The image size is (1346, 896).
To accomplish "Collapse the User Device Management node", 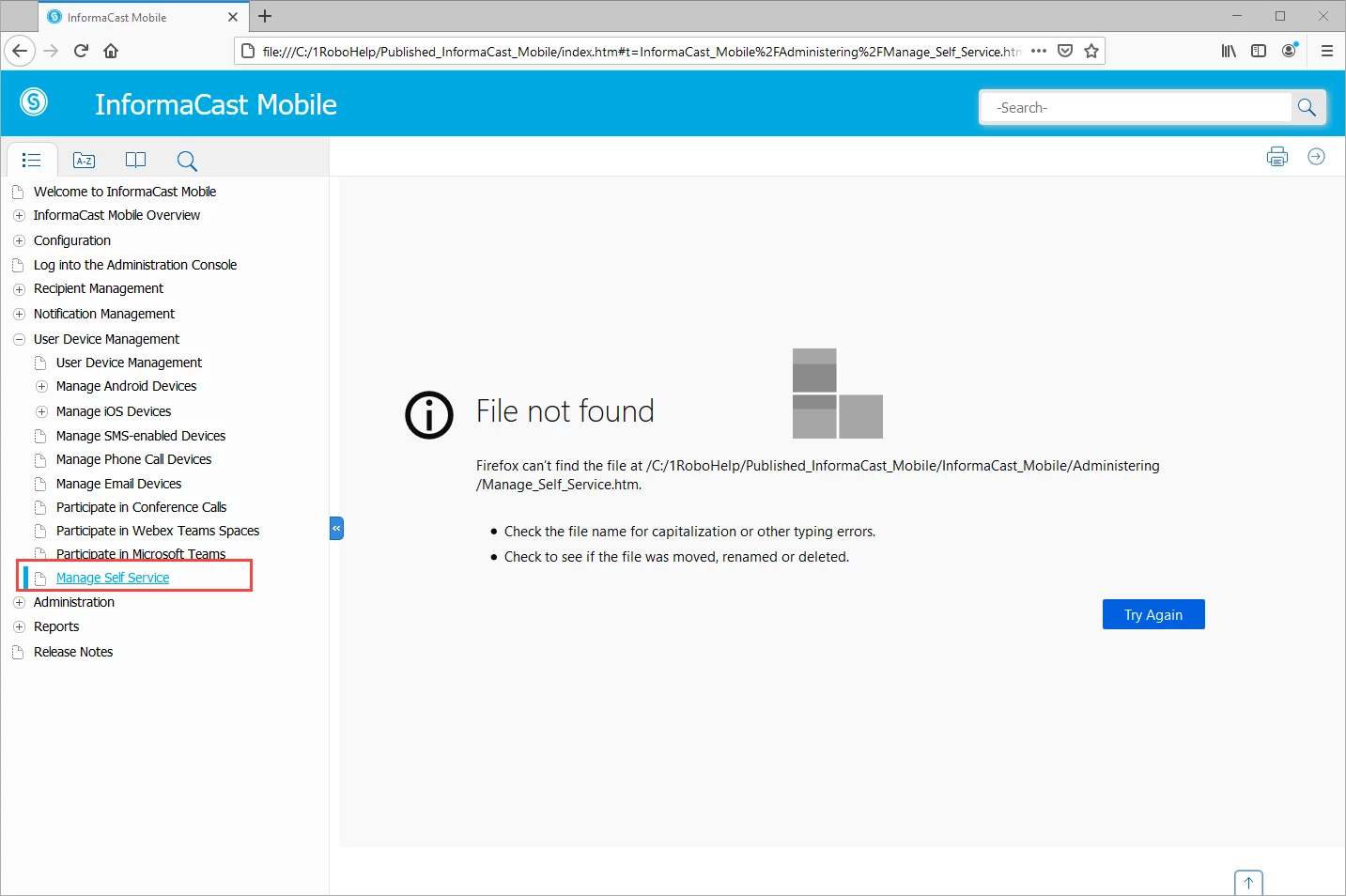I will pyautogui.click(x=19, y=339).
